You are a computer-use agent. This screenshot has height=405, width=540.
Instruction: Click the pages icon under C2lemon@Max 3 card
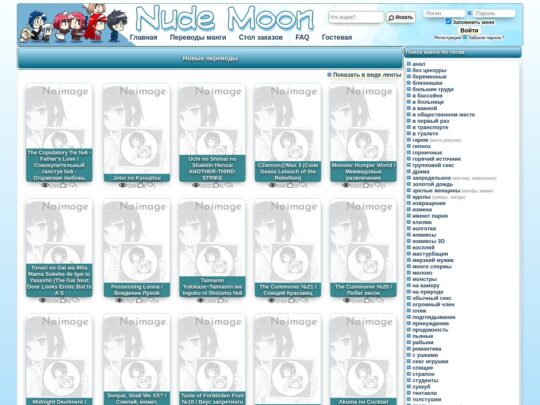point(290,185)
